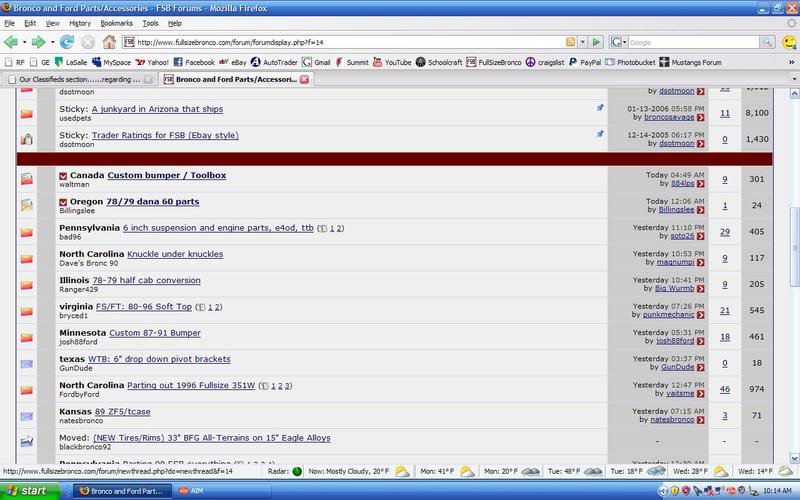Click the RSS feed icon in address bar

[570, 42]
